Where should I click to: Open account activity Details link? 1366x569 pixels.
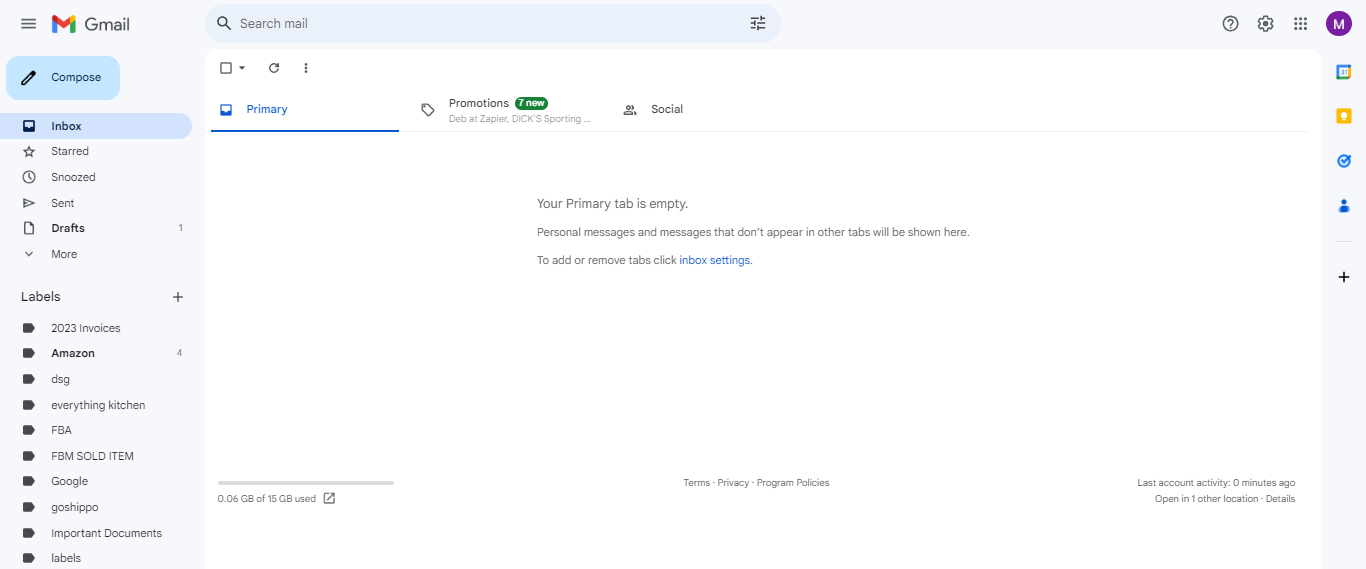tap(1280, 499)
